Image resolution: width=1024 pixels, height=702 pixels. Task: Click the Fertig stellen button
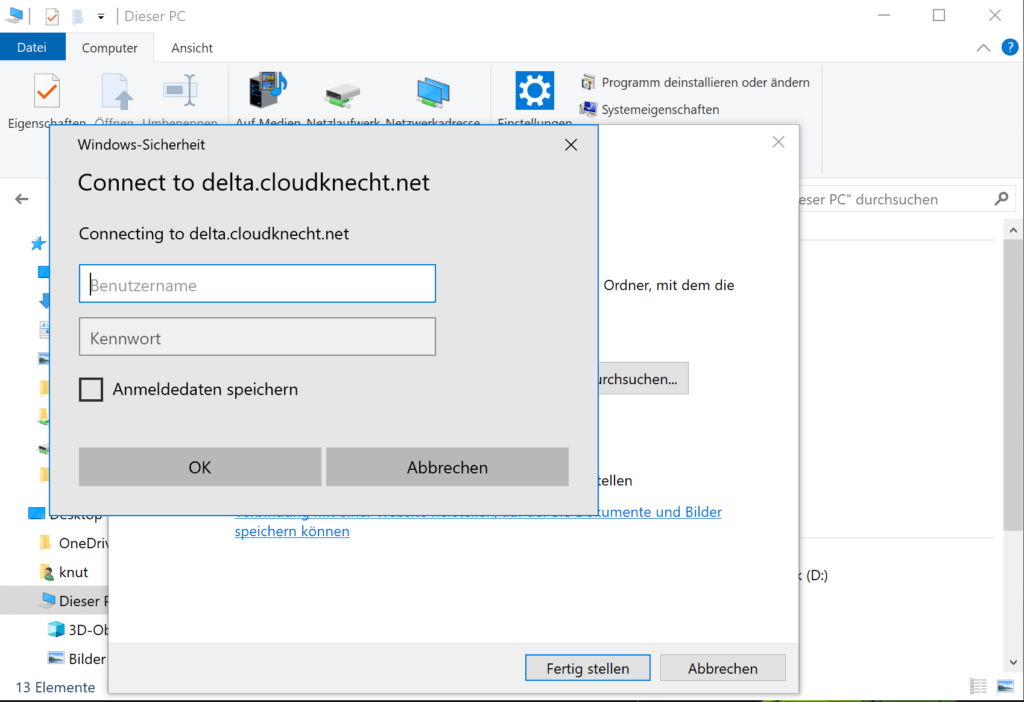pos(588,668)
